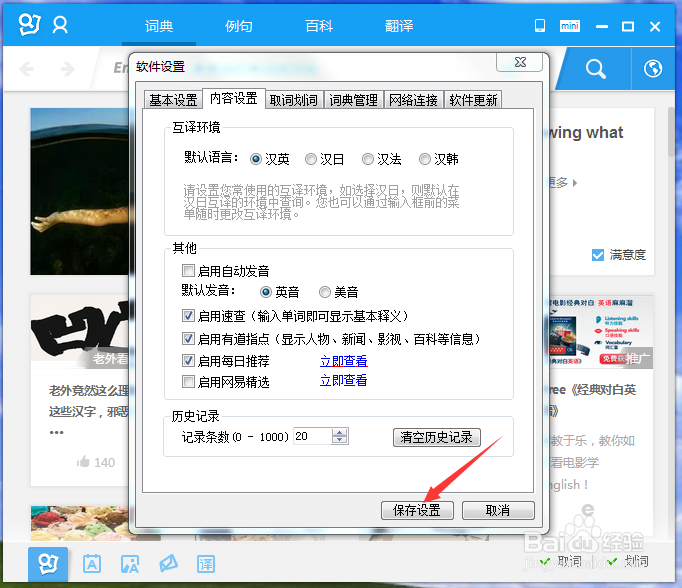Switch to 词典管理 tab
Image resolution: width=682 pixels, height=588 pixels.
(354, 100)
